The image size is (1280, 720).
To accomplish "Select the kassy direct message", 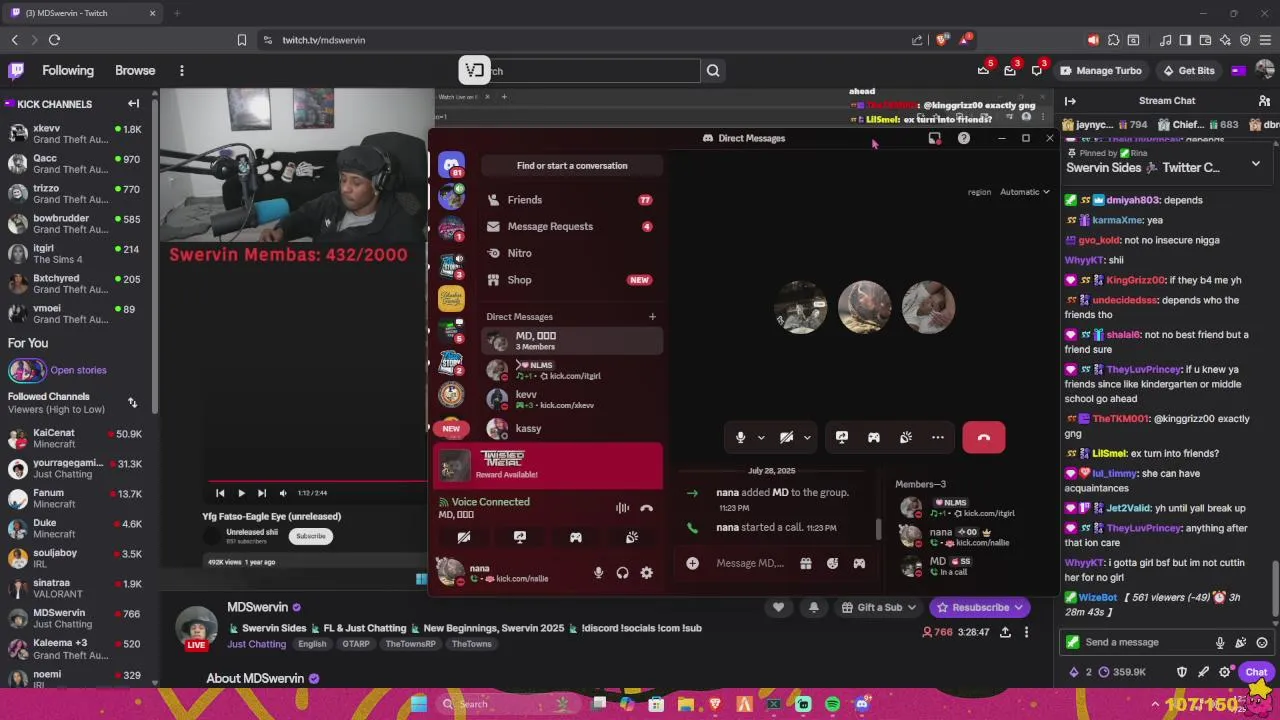I will pyautogui.click(x=570, y=428).
